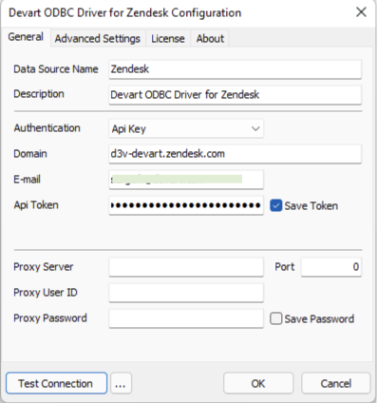Viewport: 377px width, 403px height.
Task: Enable the Save Password checkbox
Action: point(276,319)
